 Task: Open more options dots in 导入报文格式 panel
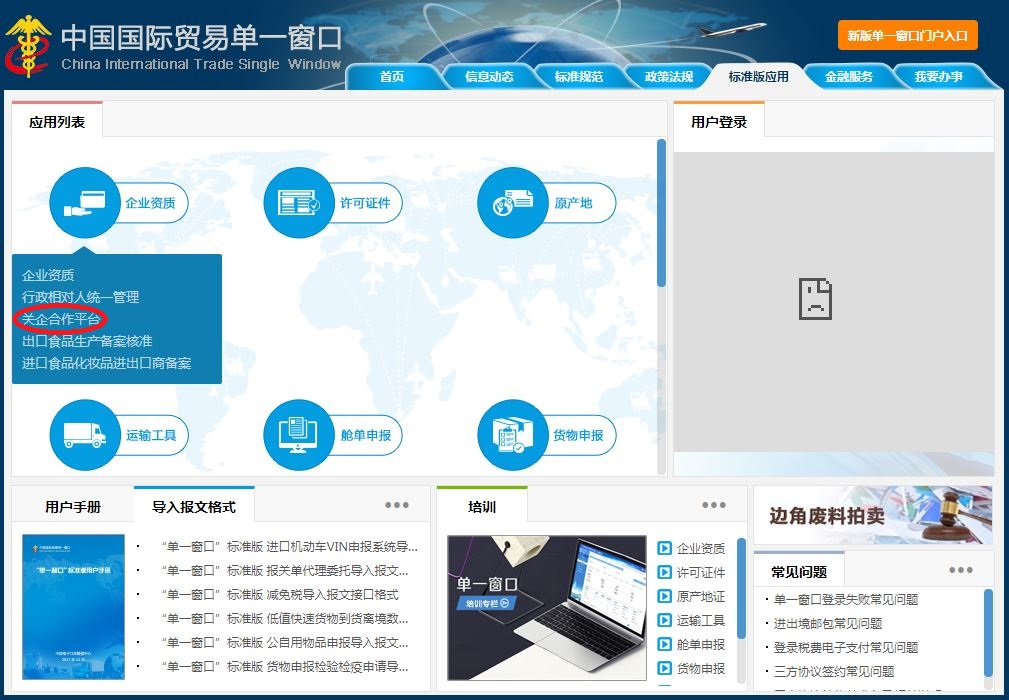(x=397, y=505)
